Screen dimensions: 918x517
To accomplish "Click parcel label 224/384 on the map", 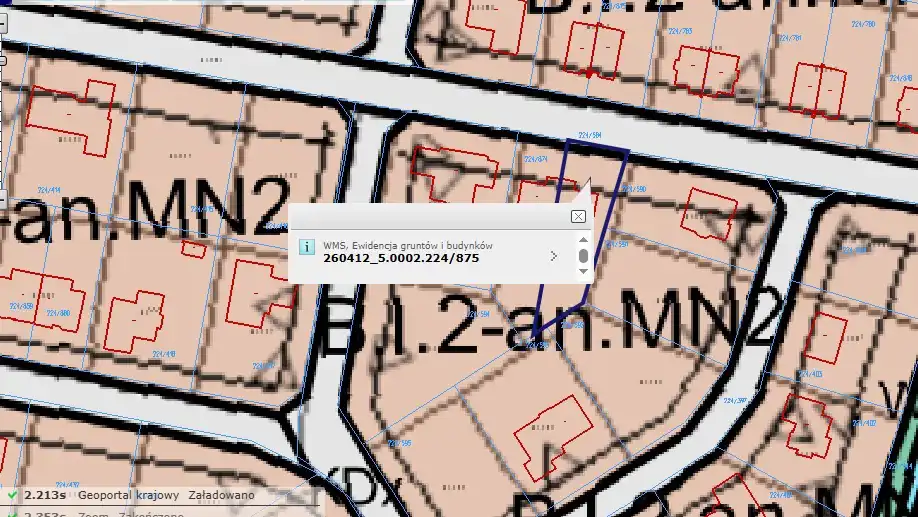I will (x=590, y=136).
